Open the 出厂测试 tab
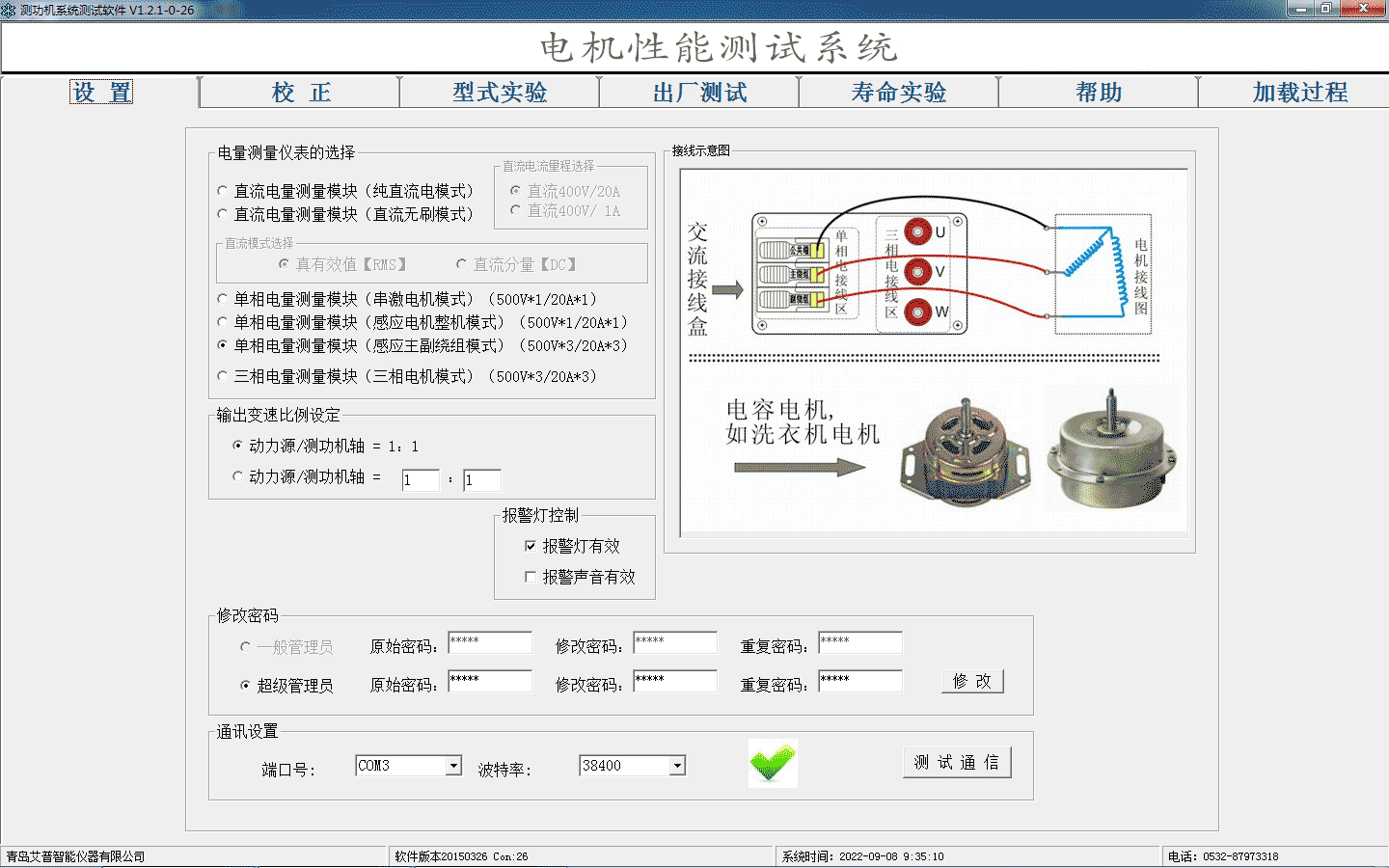 (700, 92)
